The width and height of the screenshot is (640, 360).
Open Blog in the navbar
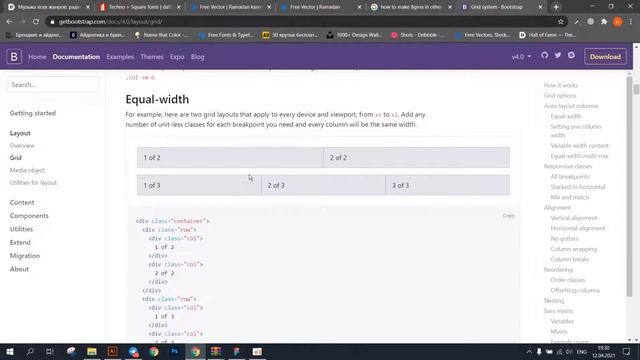198,57
